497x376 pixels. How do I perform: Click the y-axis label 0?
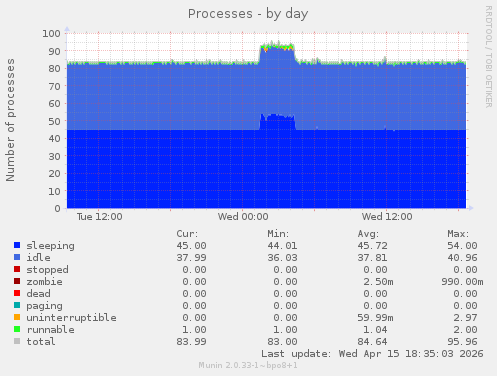pyautogui.click(x=58, y=209)
